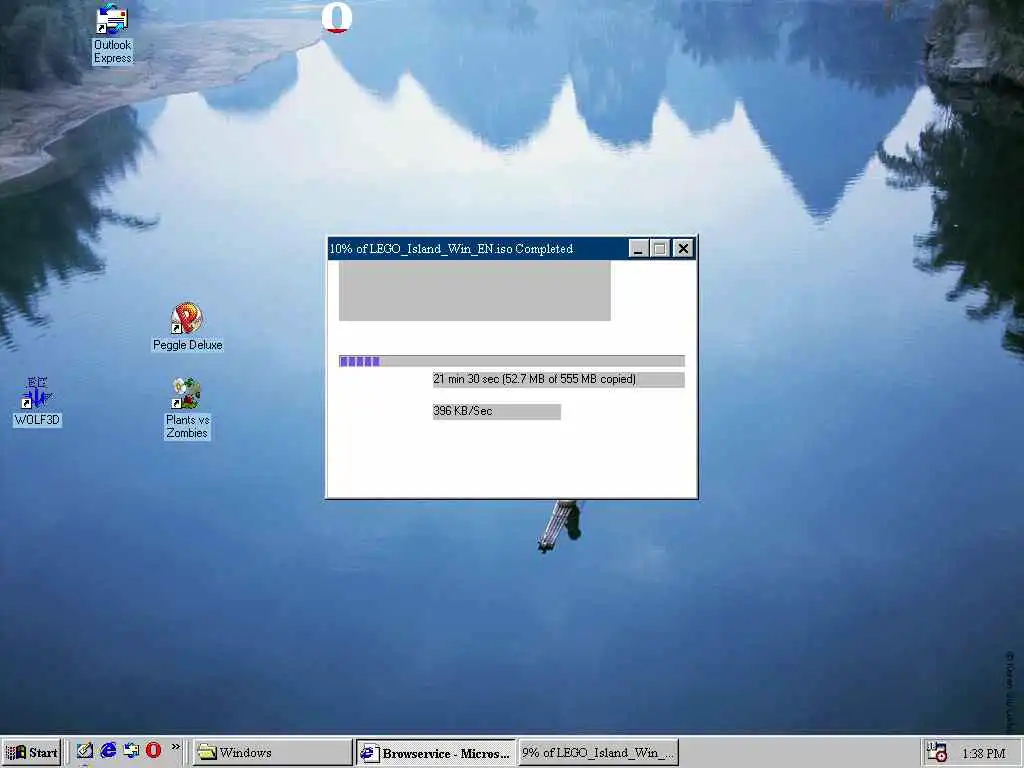Switch to Browservice taskbar button
The image size is (1024, 768).
click(x=436, y=752)
